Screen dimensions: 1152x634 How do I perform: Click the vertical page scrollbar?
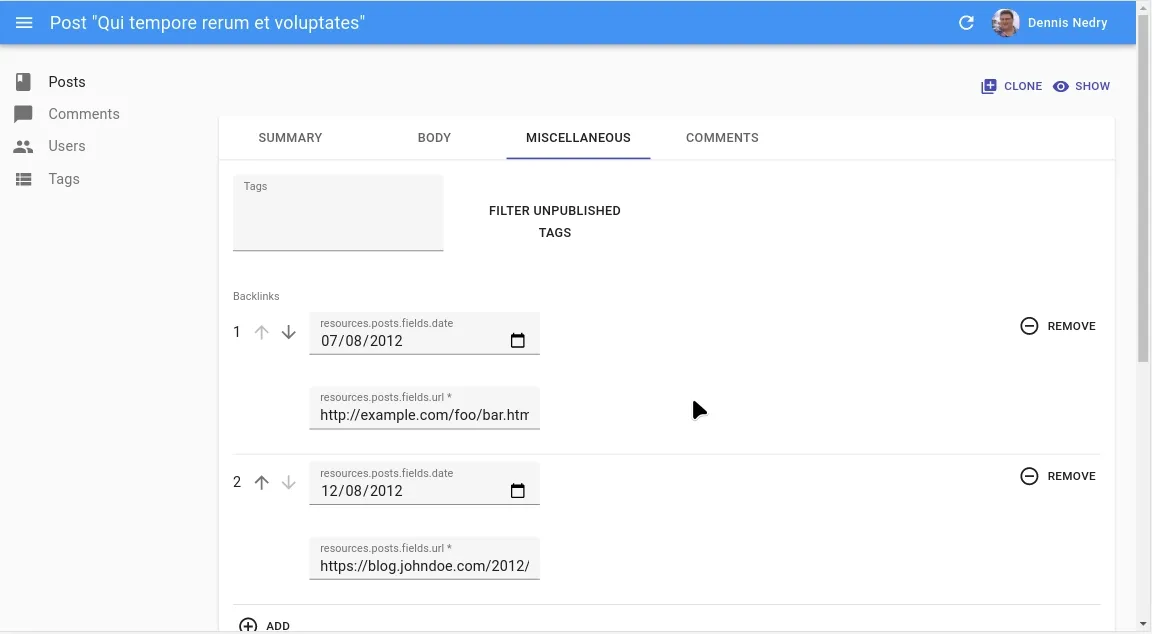pos(1143,200)
